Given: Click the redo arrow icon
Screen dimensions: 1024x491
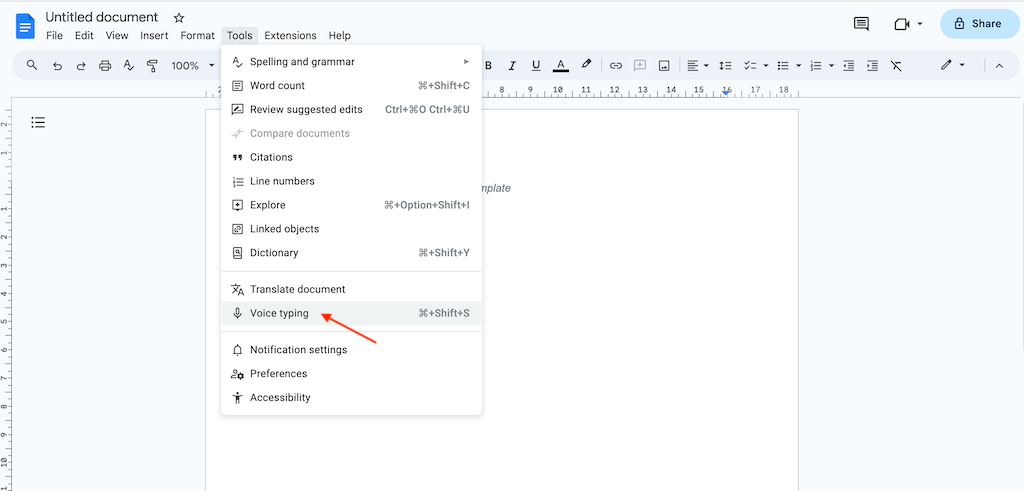Looking at the screenshot, I should [x=81, y=65].
